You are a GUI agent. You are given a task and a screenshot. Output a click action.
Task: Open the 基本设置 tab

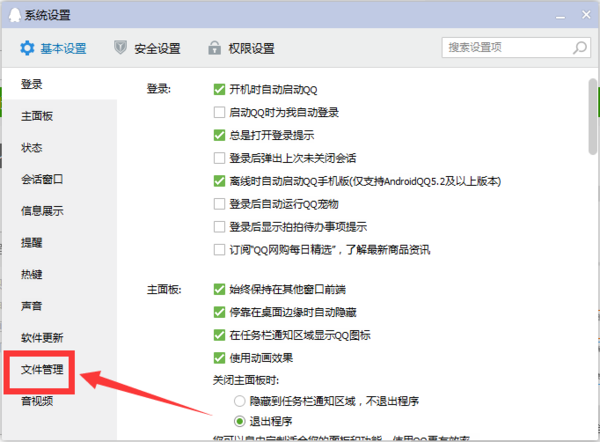[x=53, y=49]
